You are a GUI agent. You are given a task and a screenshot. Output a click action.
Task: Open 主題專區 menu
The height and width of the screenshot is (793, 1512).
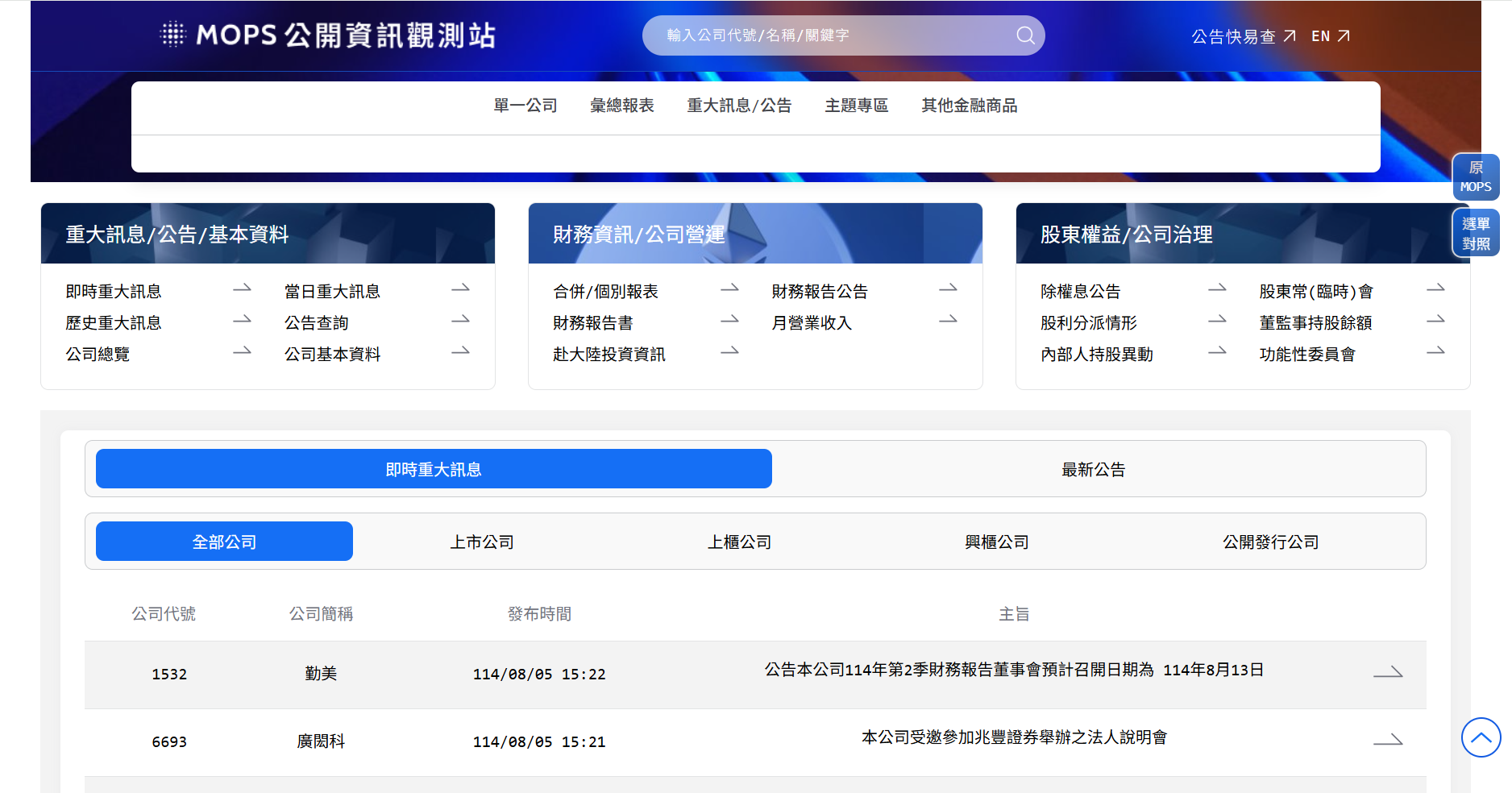857,106
